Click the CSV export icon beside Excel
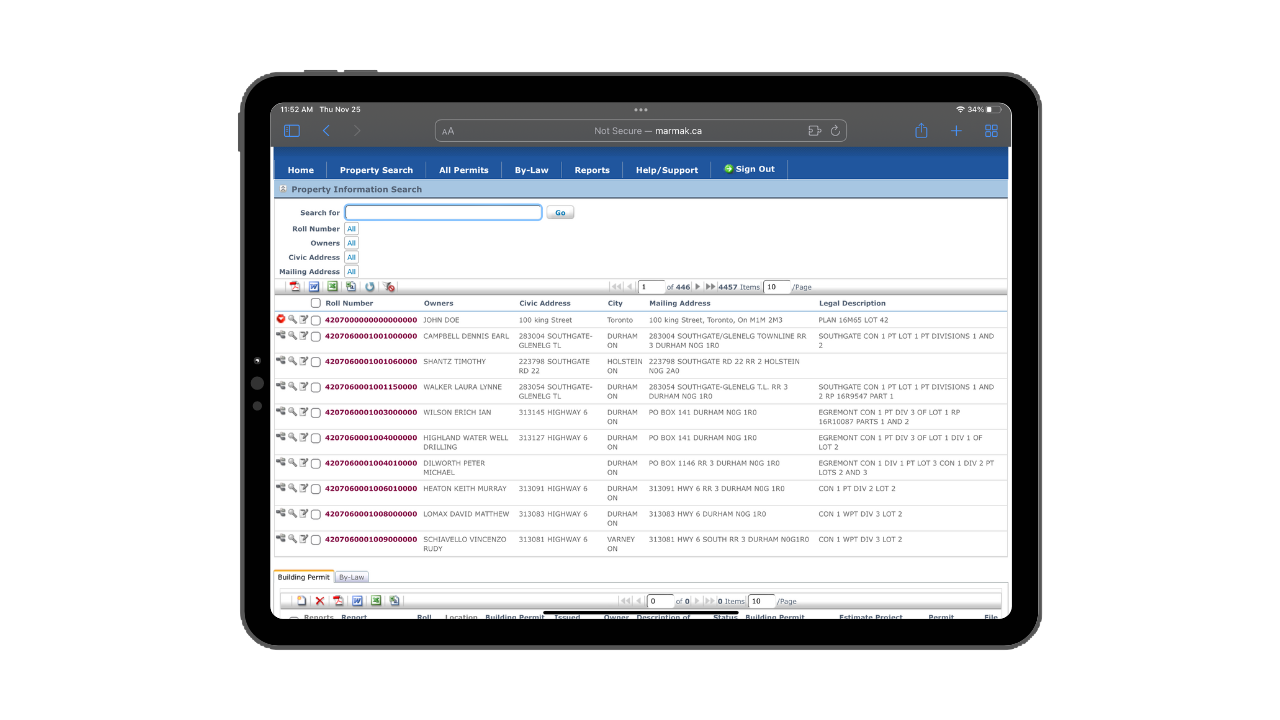Screen dimensions: 1280x720 click(351, 287)
